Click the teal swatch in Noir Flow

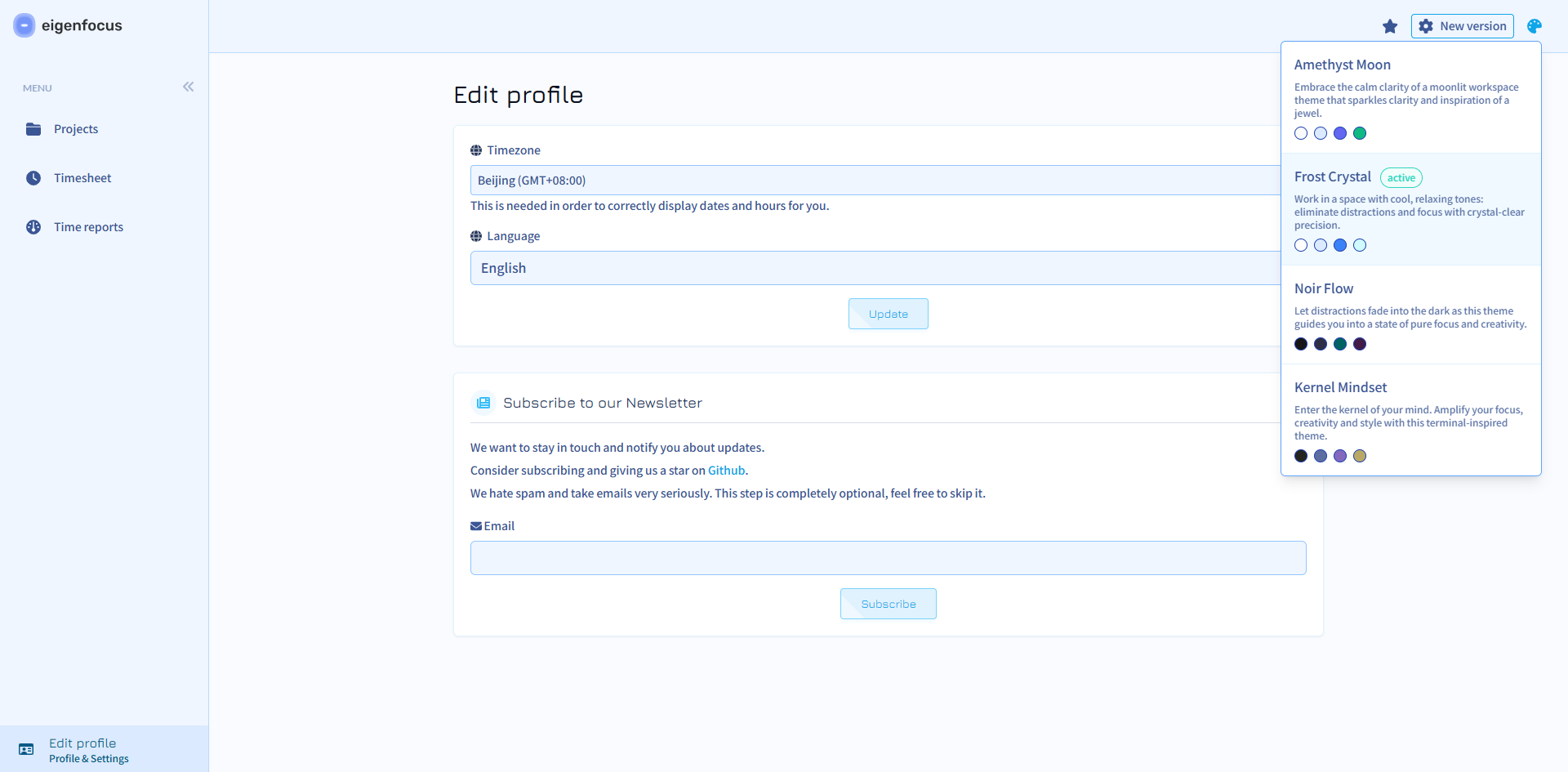coord(1340,344)
